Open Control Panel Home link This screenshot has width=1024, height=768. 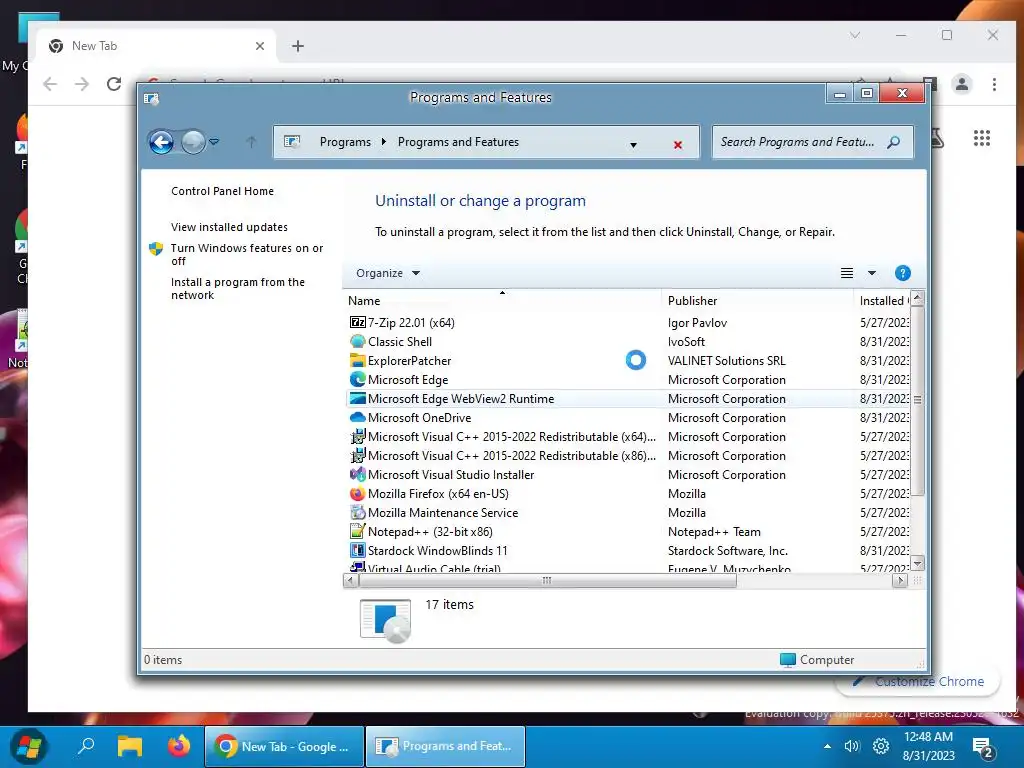(x=222, y=191)
